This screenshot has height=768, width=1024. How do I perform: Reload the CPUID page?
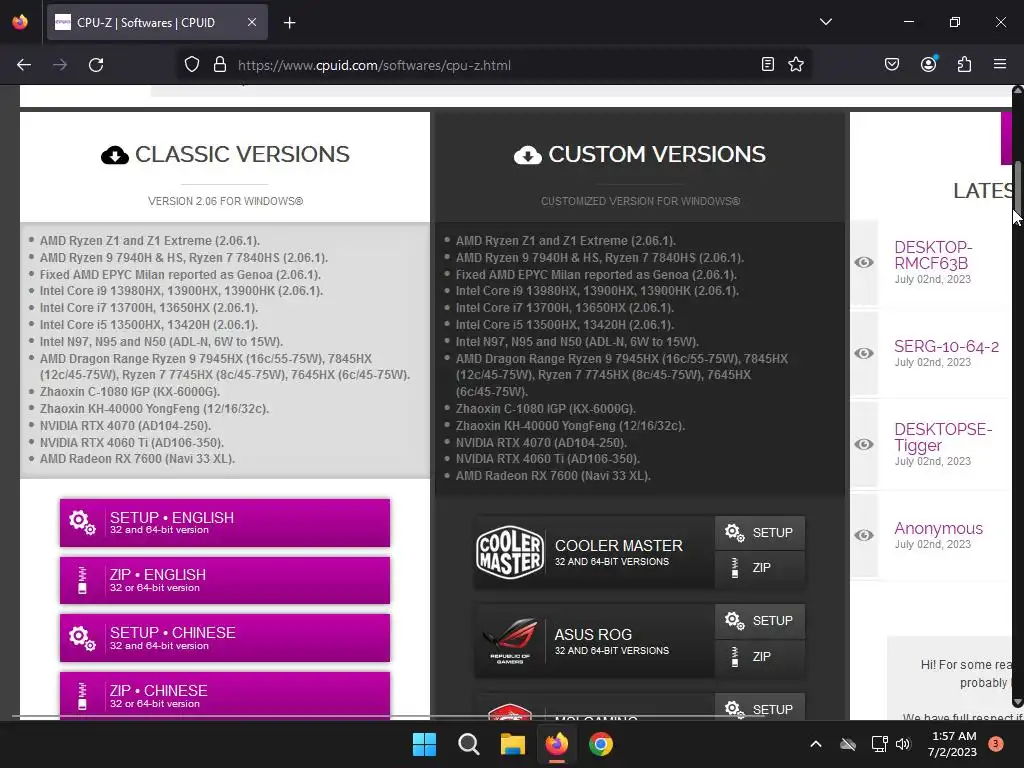click(96, 65)
